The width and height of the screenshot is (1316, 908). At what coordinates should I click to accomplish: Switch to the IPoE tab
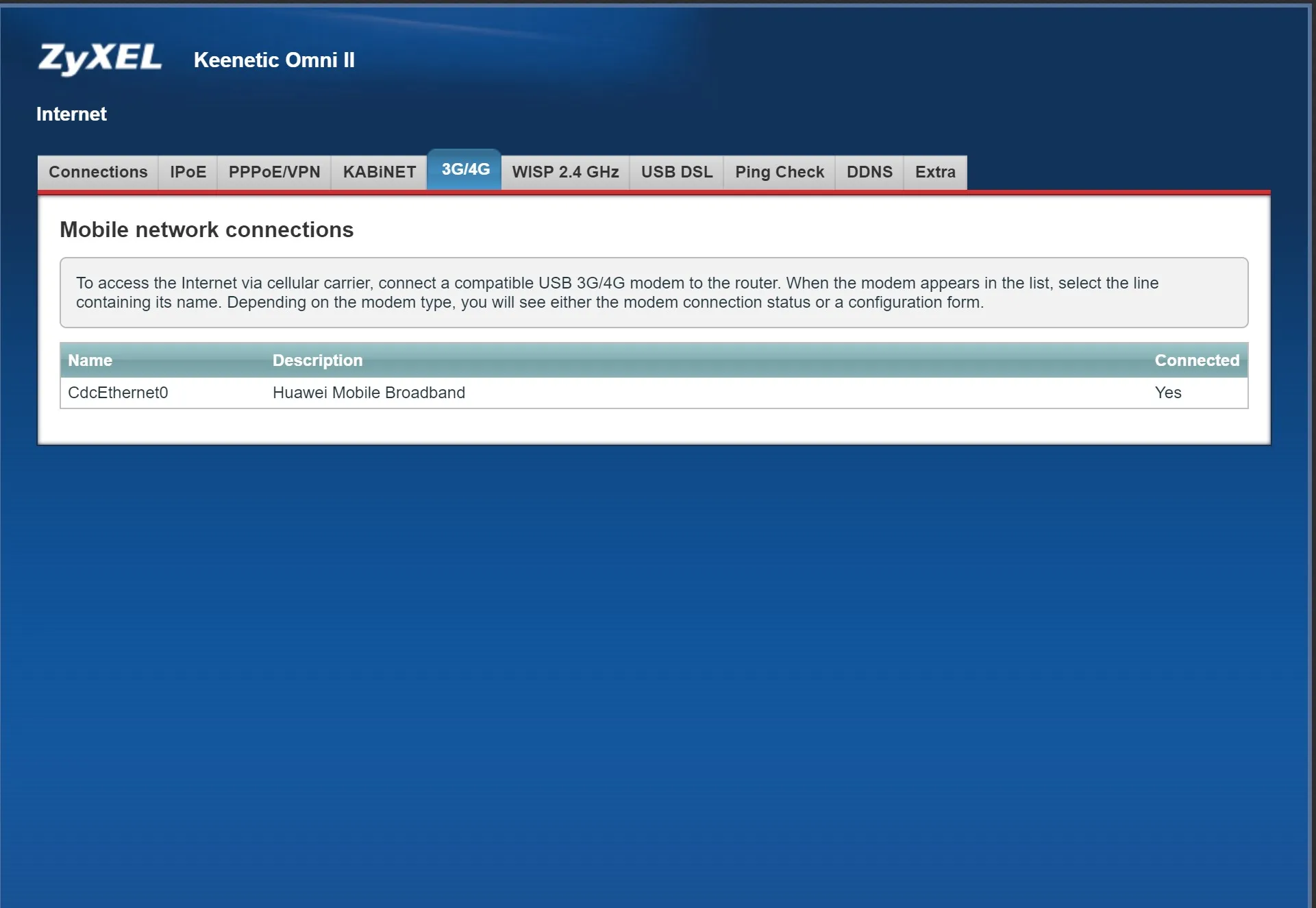[x=188, y=172]
